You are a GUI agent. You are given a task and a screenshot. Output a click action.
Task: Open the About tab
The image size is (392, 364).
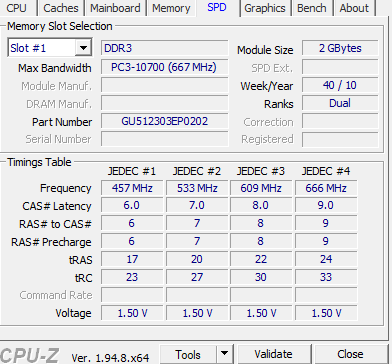click(x=354, y=8)
